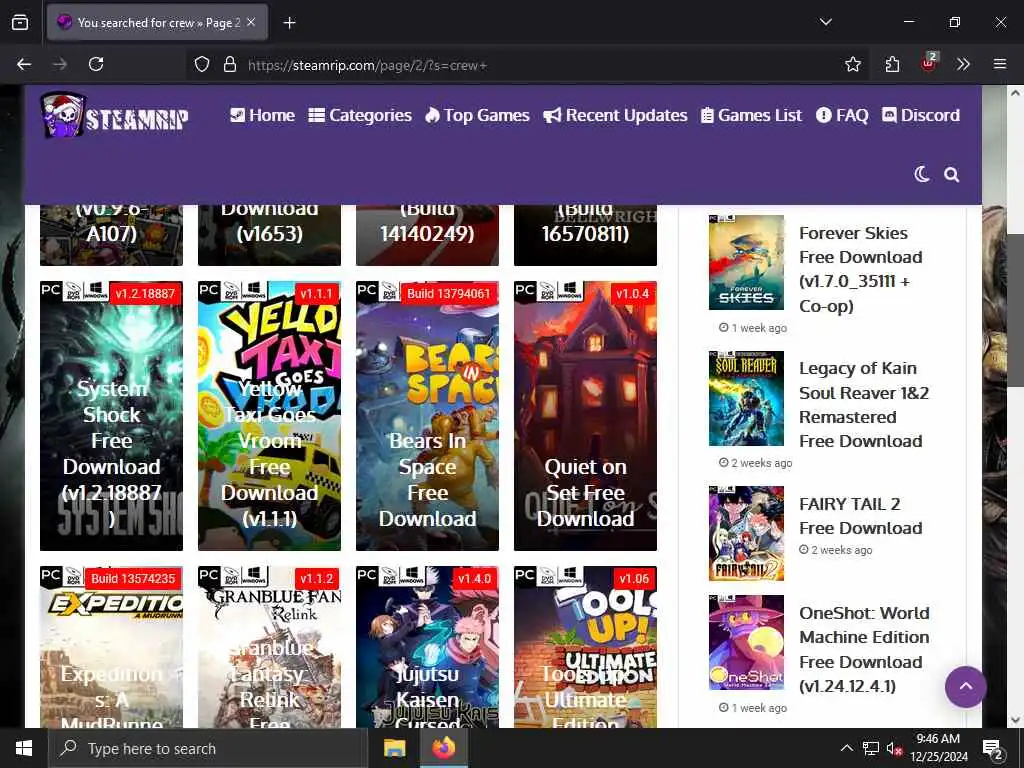Open OneShot World Machine Edition link
The height and width of the screenshot is (768, 1024).
point(864,649)
